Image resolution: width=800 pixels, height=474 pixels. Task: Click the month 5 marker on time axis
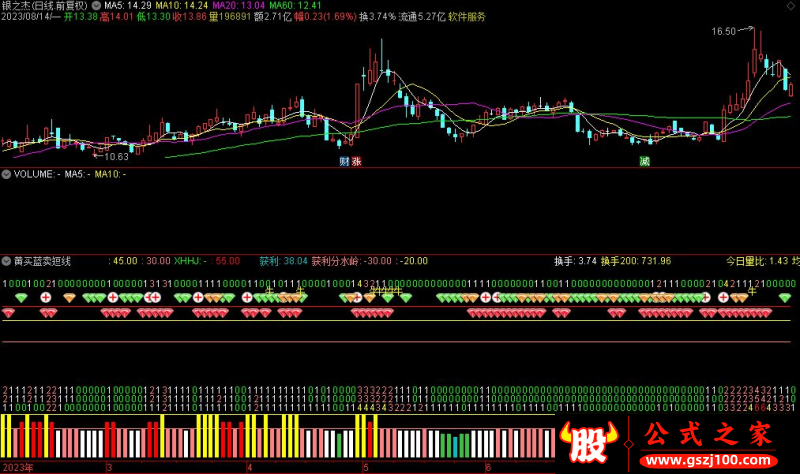366,467
